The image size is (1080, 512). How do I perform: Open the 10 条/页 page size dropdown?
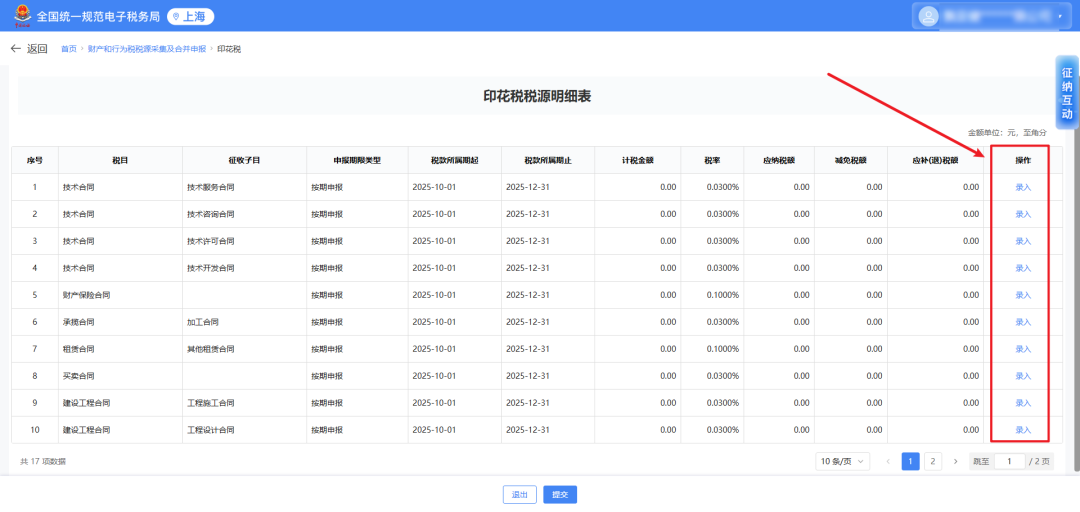[x=842, y=461]
